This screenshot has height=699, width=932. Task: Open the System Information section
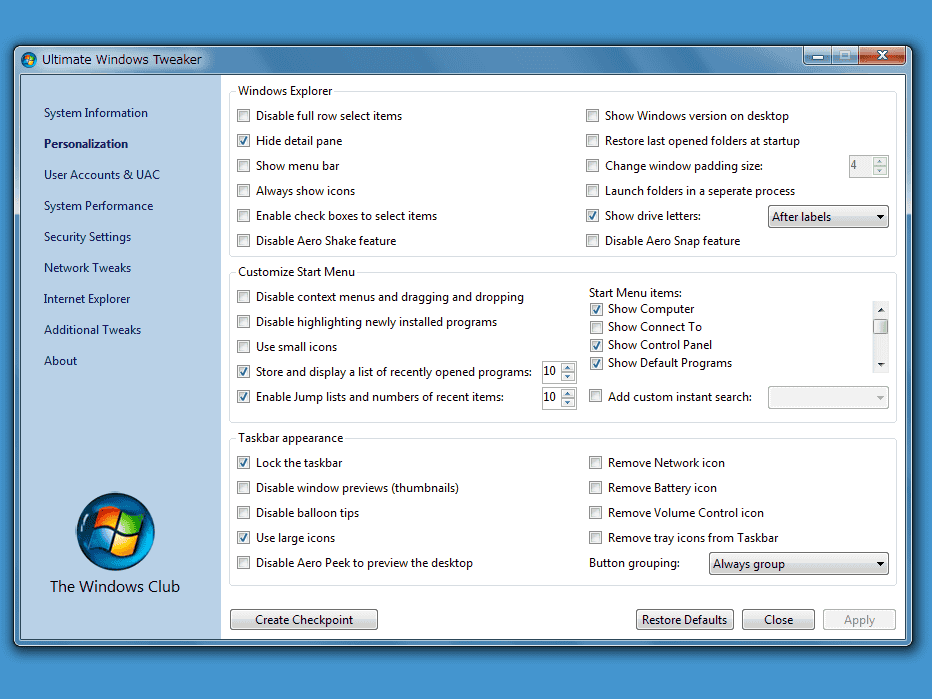(96, 113)
